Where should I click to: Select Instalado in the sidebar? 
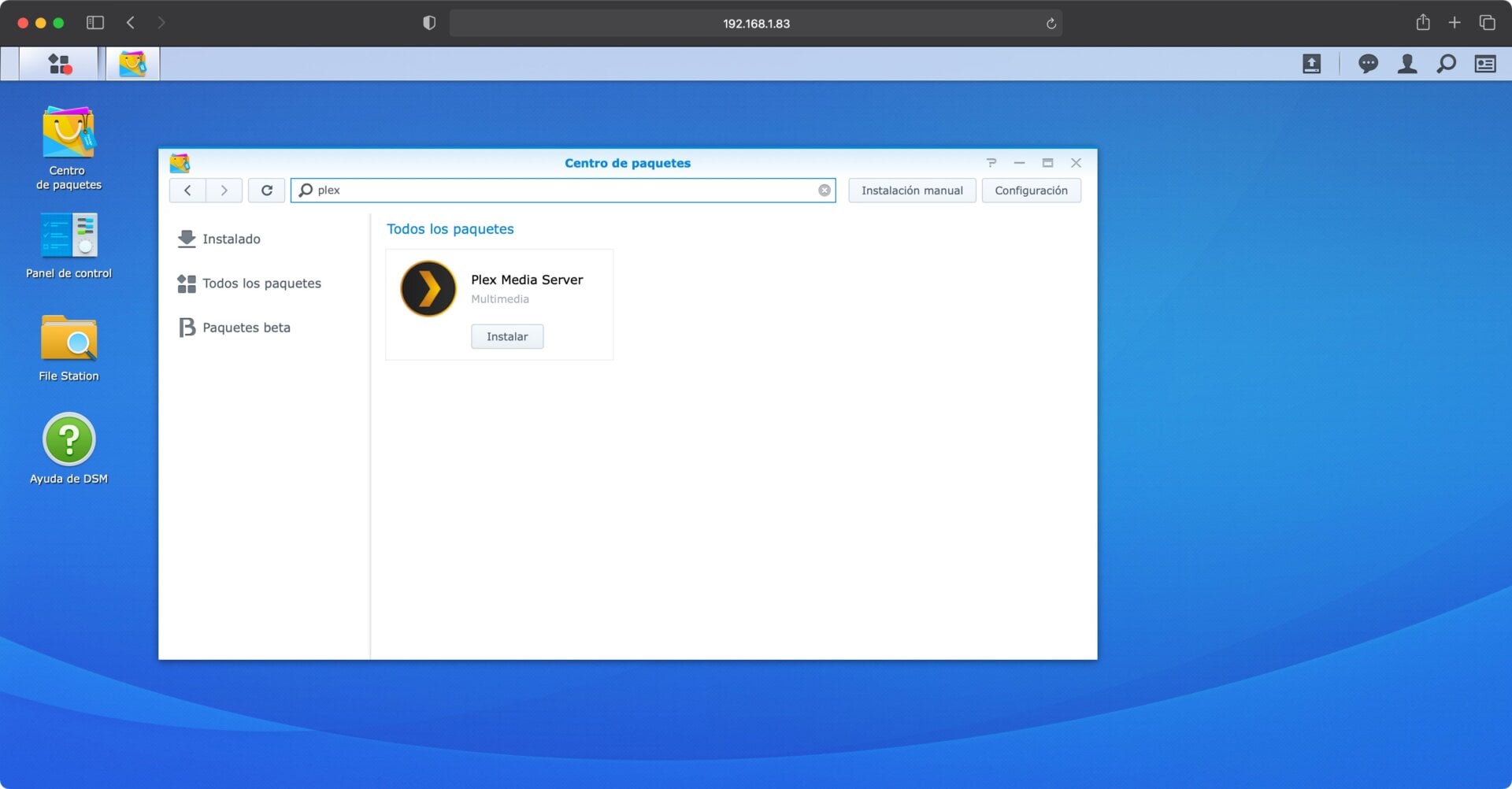click(x=231, y=239)
